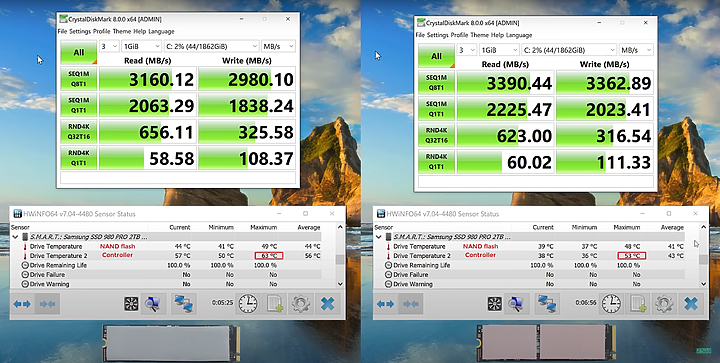Click the blue X icon in HWiNFO timed 0:06:56
Viewport: 720px width, 363px height.
tap(691, 304)
